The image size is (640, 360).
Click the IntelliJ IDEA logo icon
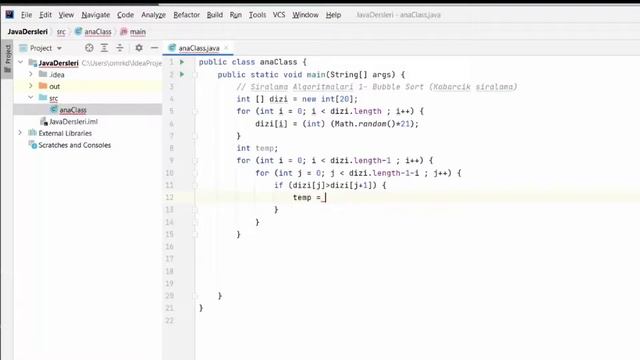click(9, 15)
